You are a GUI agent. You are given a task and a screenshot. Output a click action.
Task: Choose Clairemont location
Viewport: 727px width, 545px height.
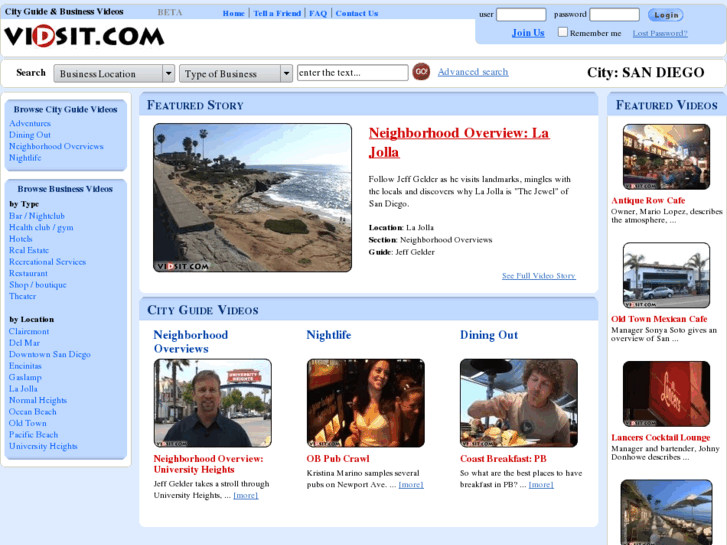point(29,331)
